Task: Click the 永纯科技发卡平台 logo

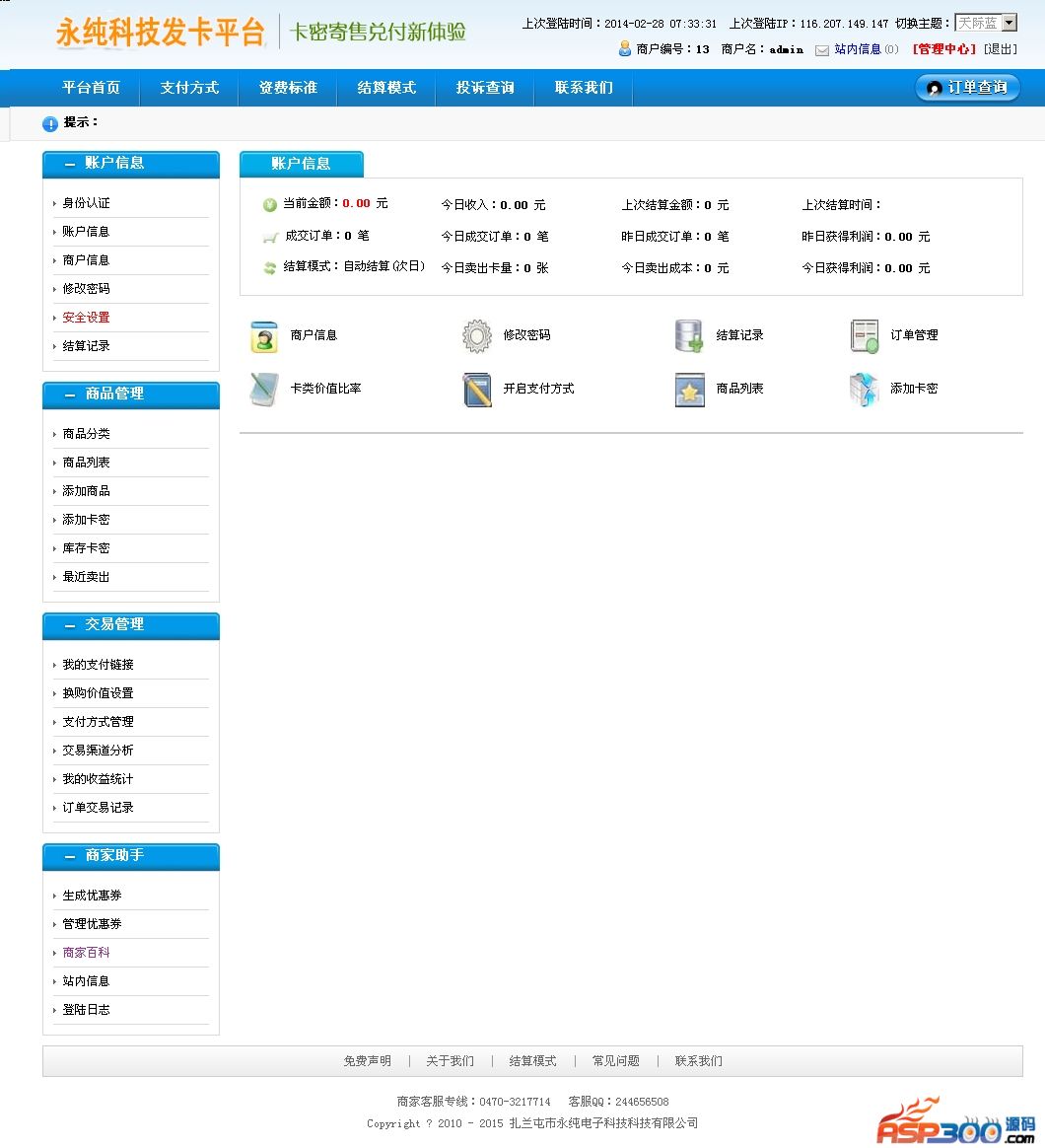Action: (x=161, y=33)
